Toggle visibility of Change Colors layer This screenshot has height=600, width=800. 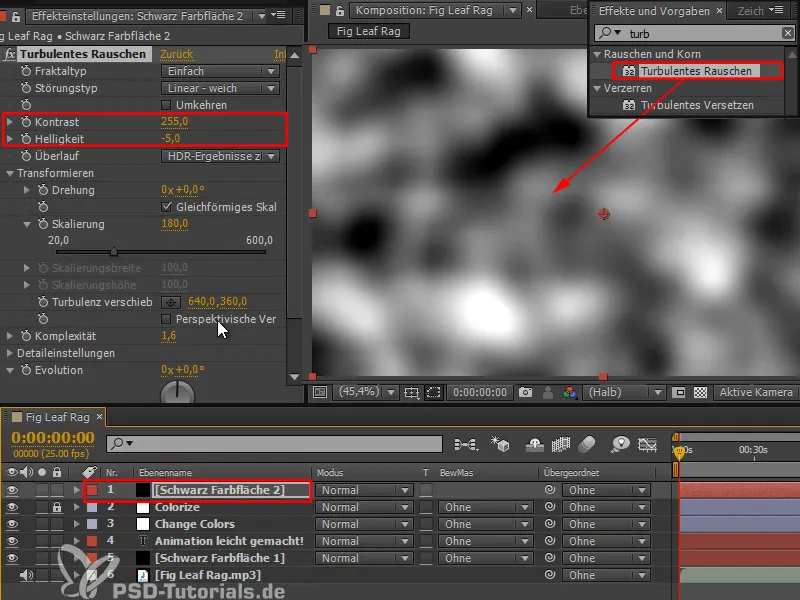tap(12, 524)
